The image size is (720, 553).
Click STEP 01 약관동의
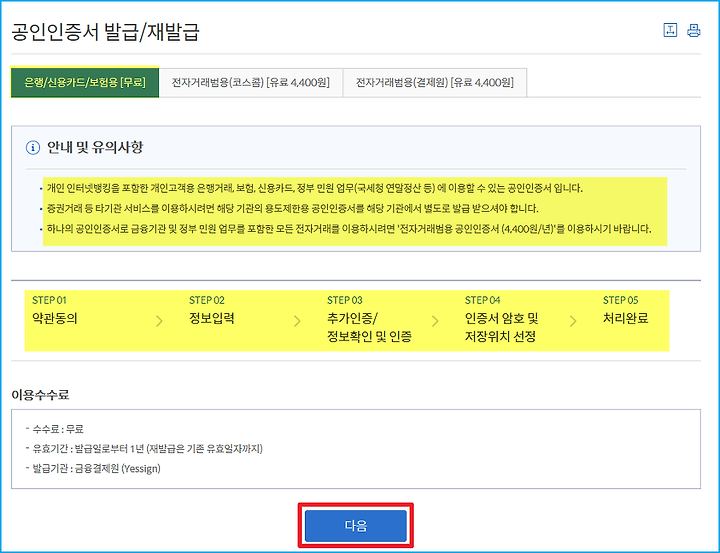(x=55, y=310)
